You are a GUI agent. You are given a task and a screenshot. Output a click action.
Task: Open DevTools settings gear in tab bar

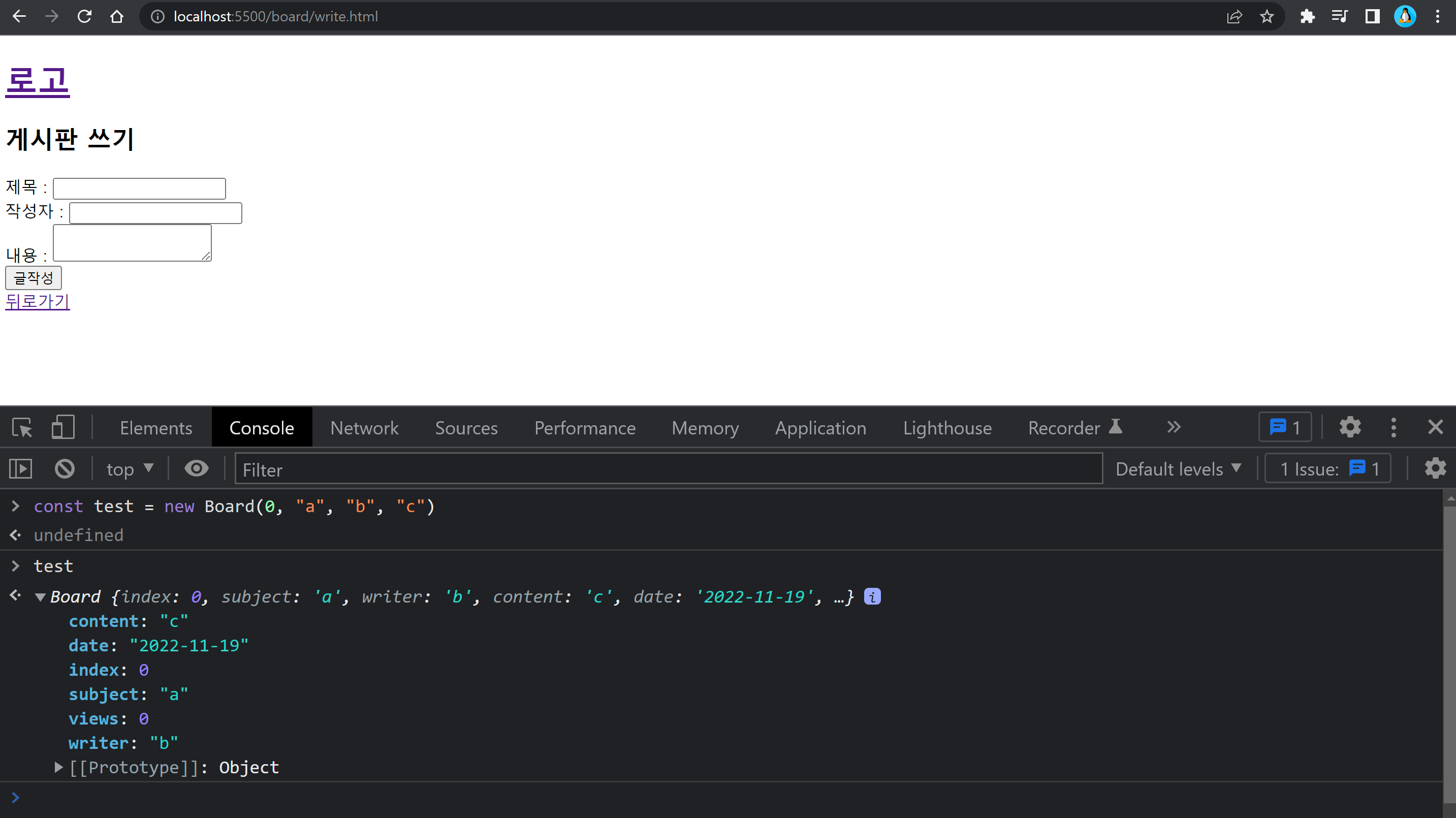tap(1350, 427)
